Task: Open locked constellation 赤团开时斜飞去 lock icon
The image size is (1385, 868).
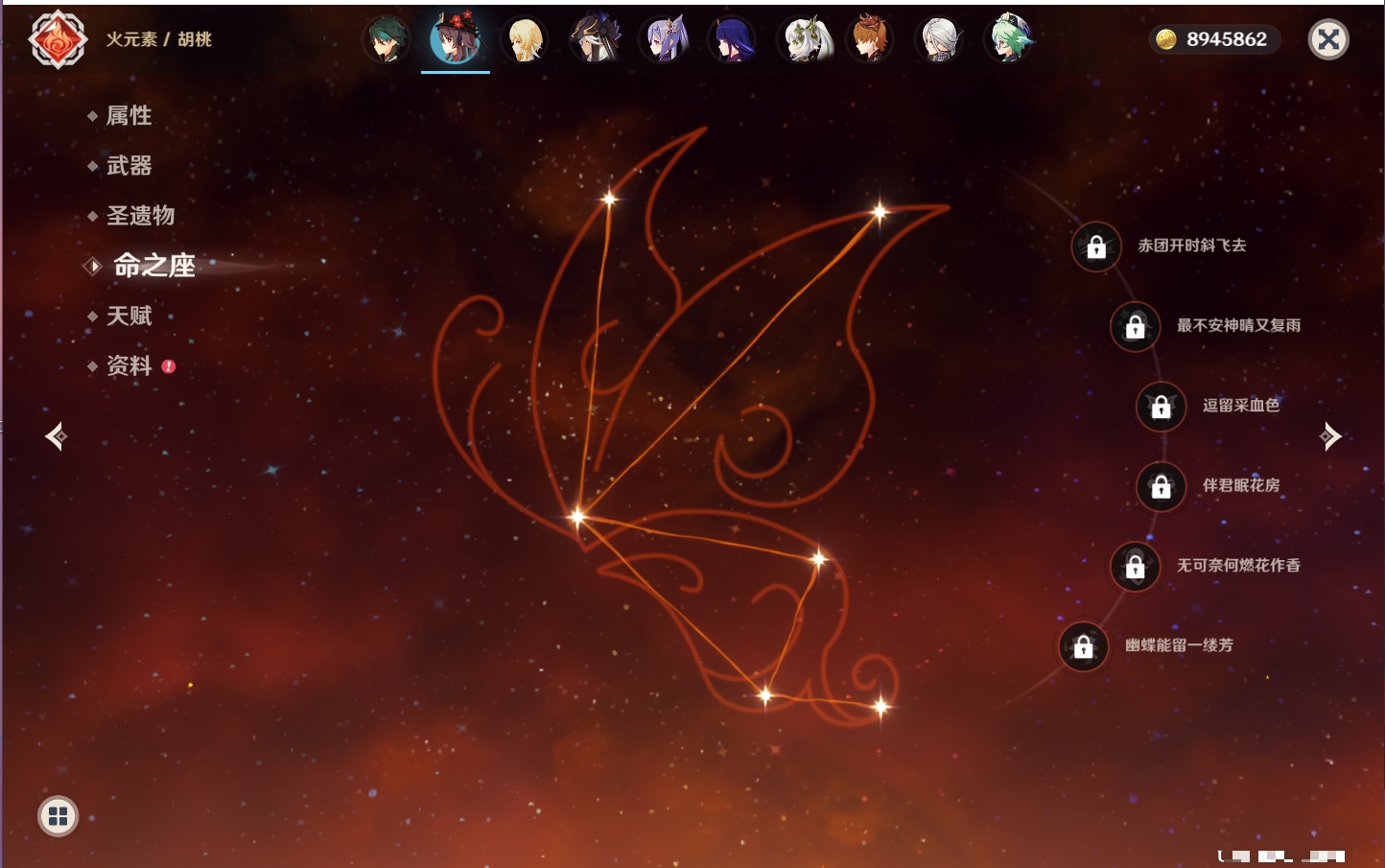Action: (1096, 246)
